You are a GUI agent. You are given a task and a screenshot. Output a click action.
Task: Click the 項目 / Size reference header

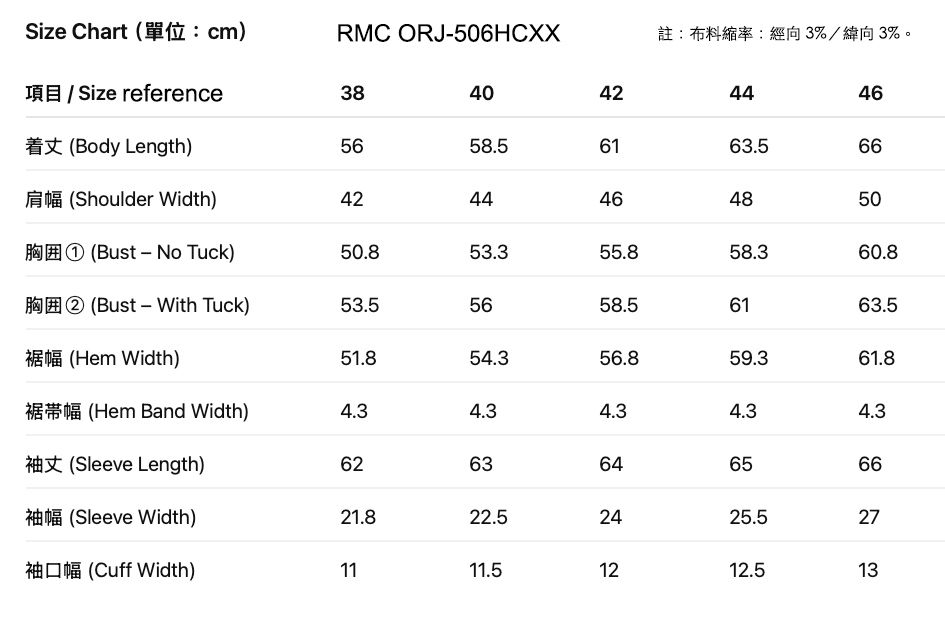tap(124, 93)
